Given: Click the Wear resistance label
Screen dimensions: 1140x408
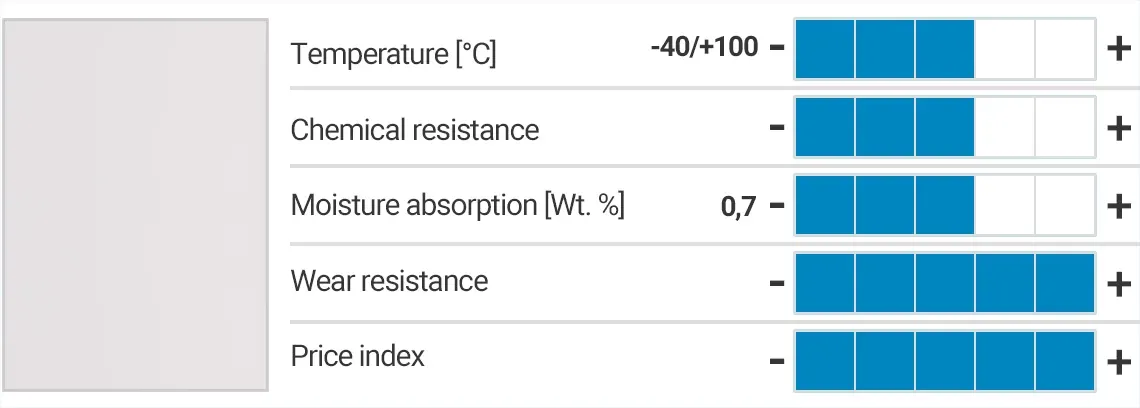Looking at the screenshot, I should point(389,281).
